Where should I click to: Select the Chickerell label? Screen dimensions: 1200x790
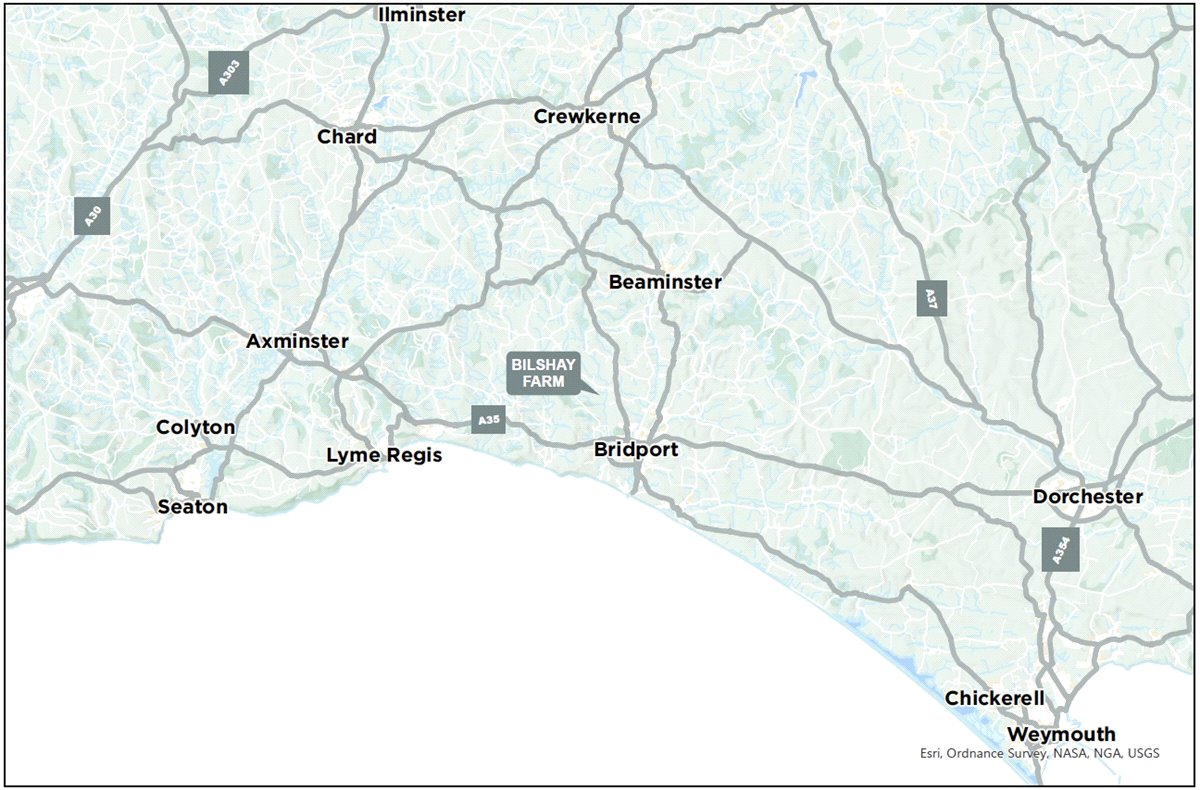tap(995, 697)
